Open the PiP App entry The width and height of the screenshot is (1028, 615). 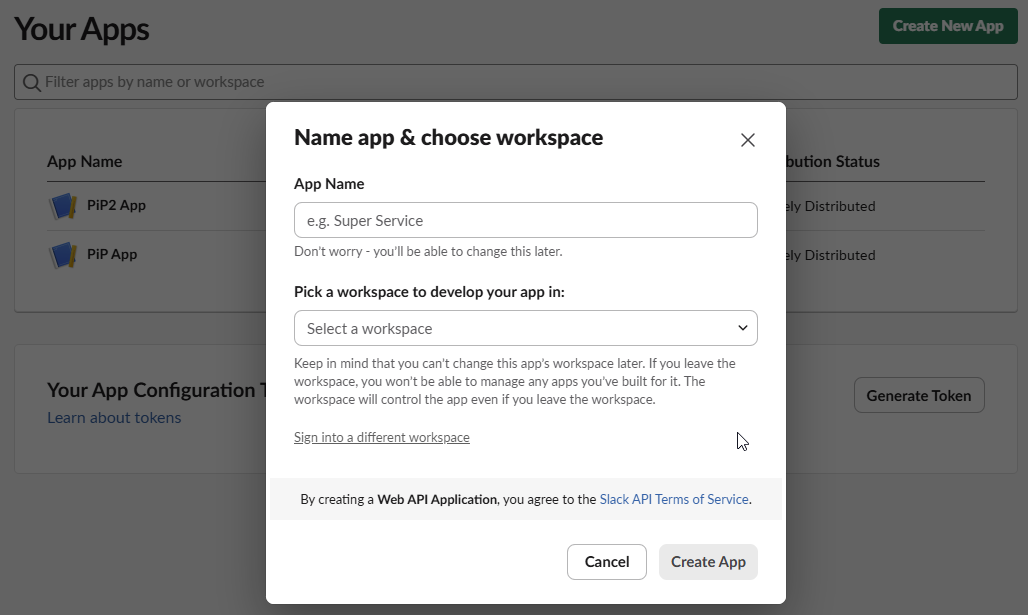(x=112, y=254)
